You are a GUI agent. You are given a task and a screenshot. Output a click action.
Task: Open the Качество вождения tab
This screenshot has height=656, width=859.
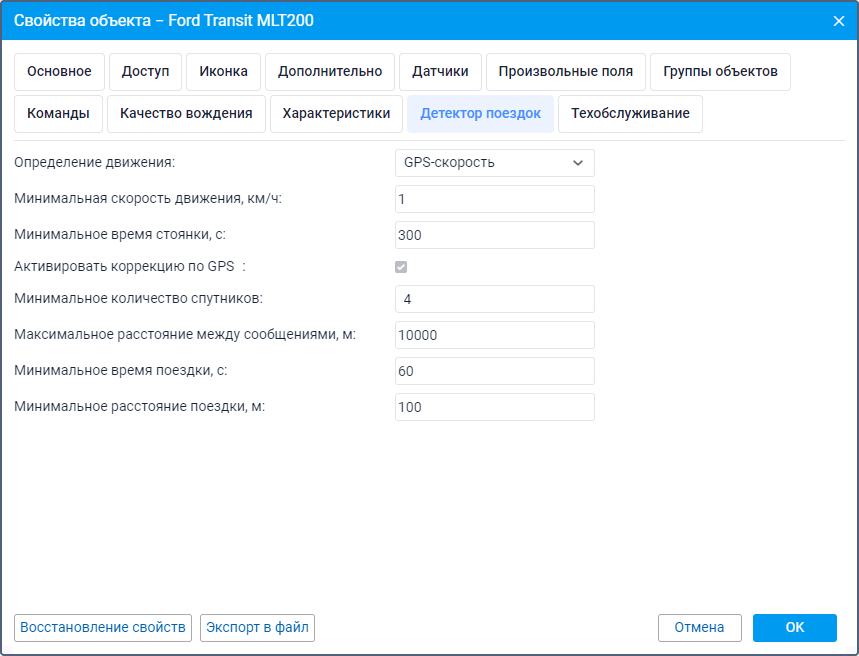tap(186, 114)
